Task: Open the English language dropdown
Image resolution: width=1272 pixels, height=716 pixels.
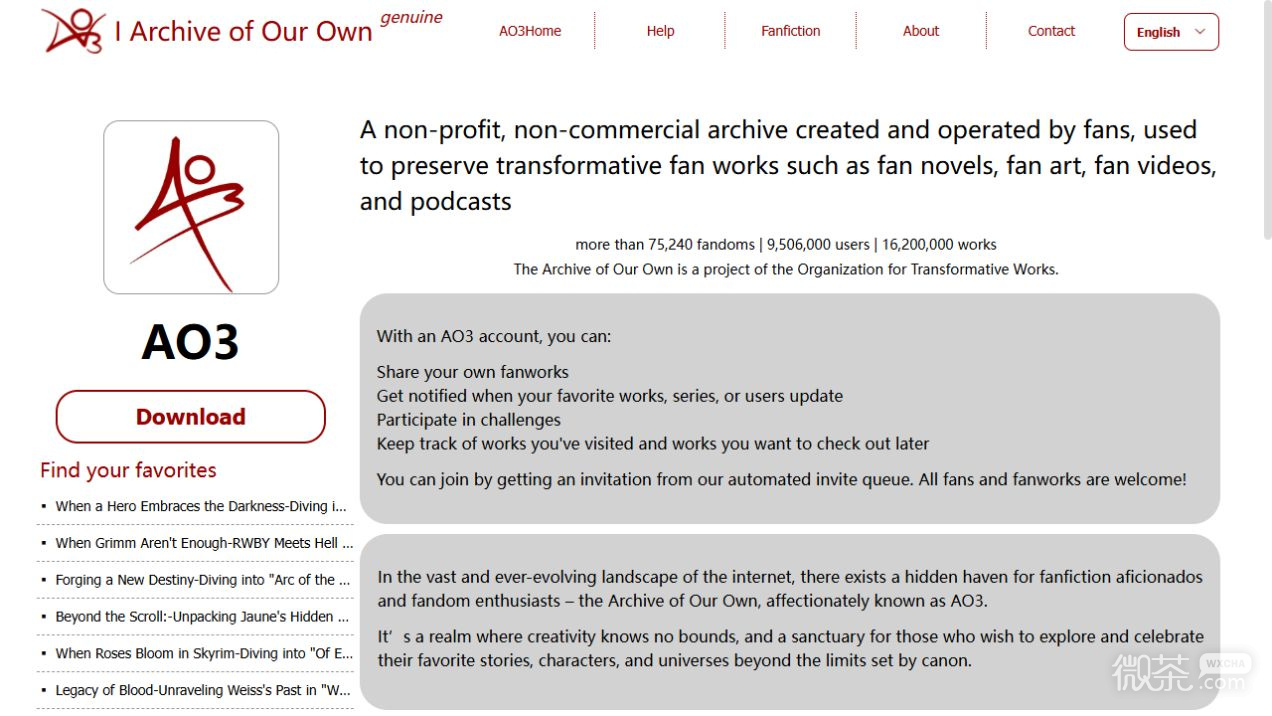Action: pos(1171,32)
